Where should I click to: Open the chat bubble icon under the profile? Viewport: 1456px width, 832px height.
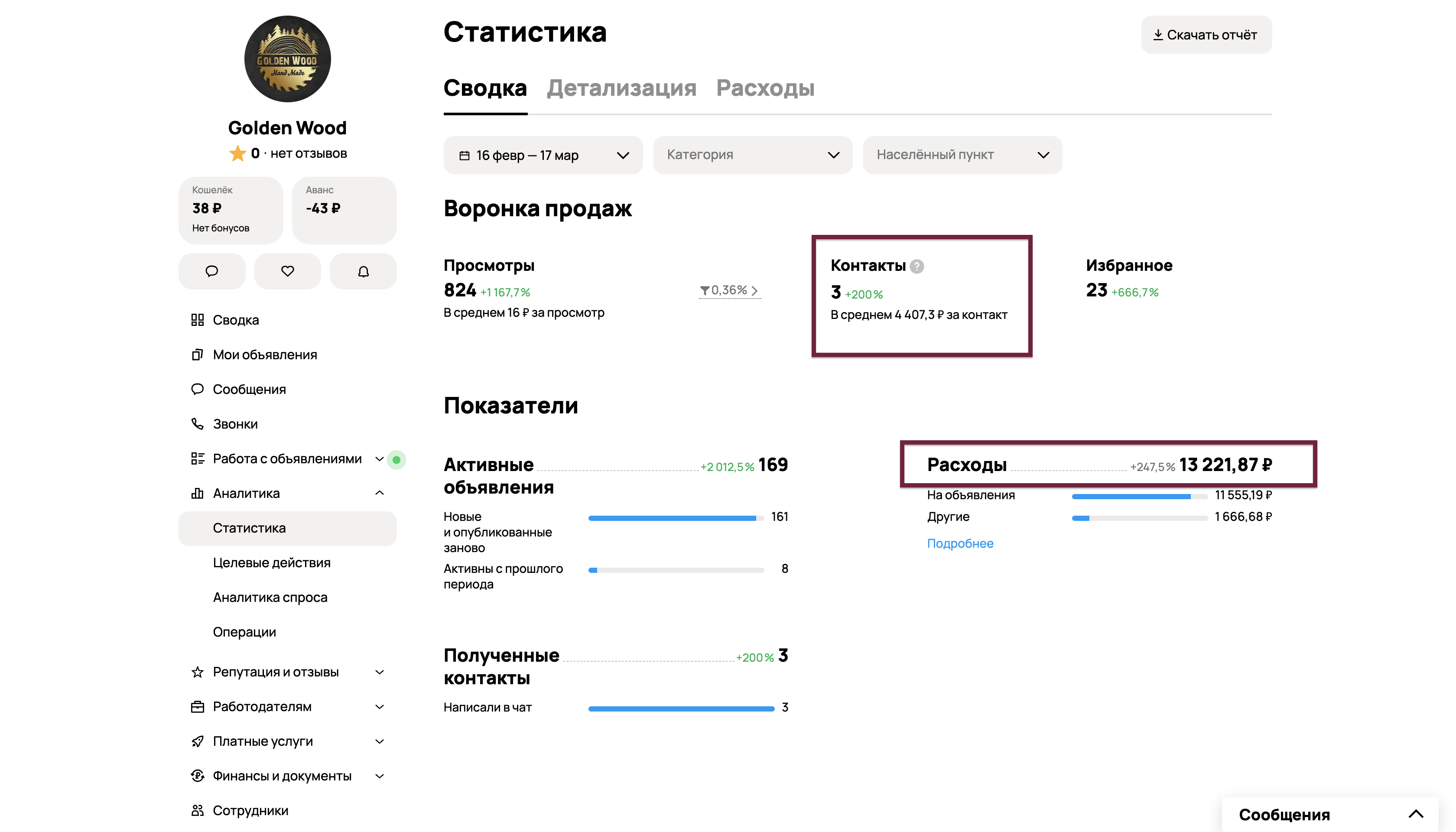click(211, 271)
